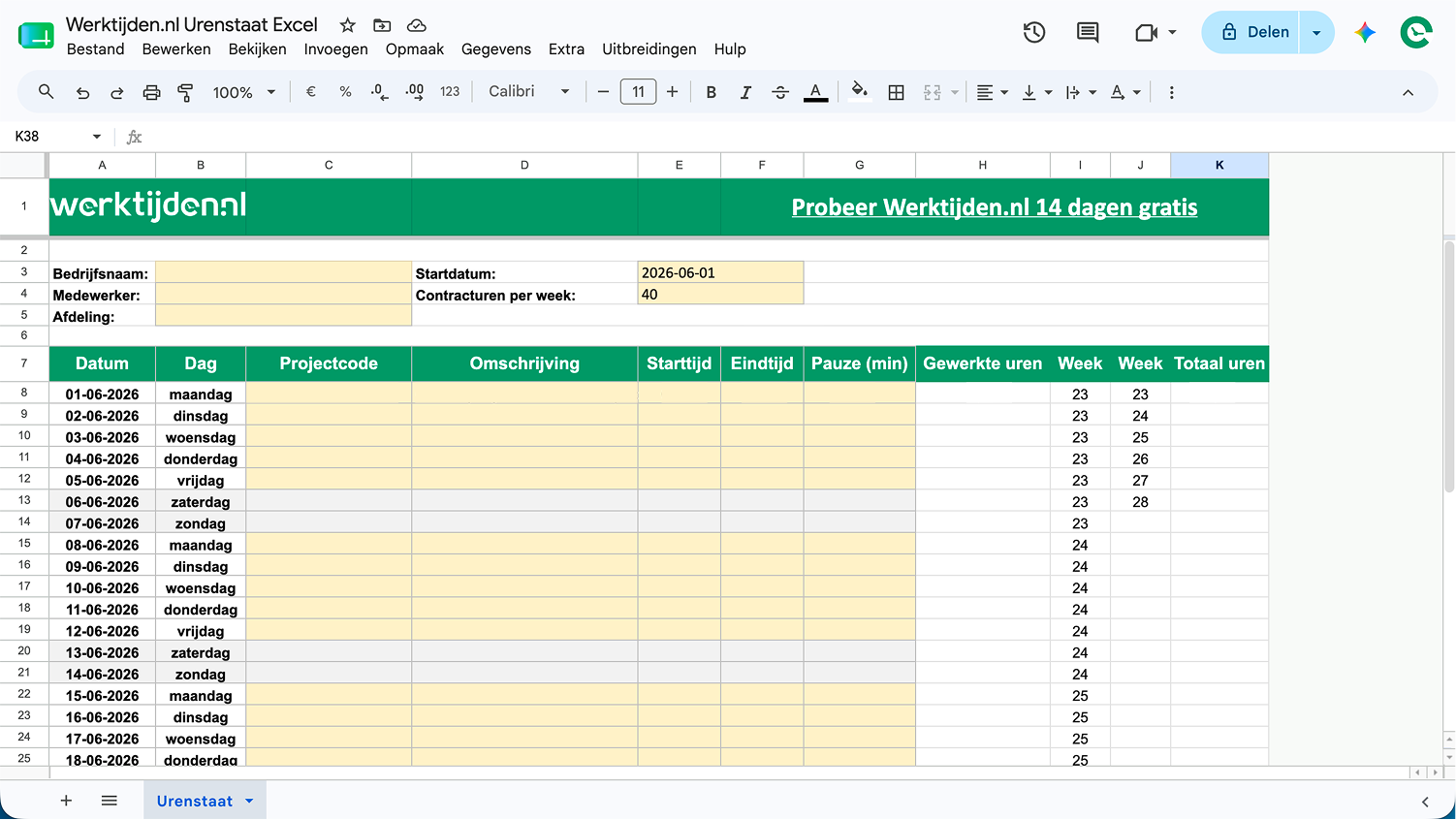This screenshot has width=1456, height=820.
Task: Open the Gegevens menu
Action: 495,48
